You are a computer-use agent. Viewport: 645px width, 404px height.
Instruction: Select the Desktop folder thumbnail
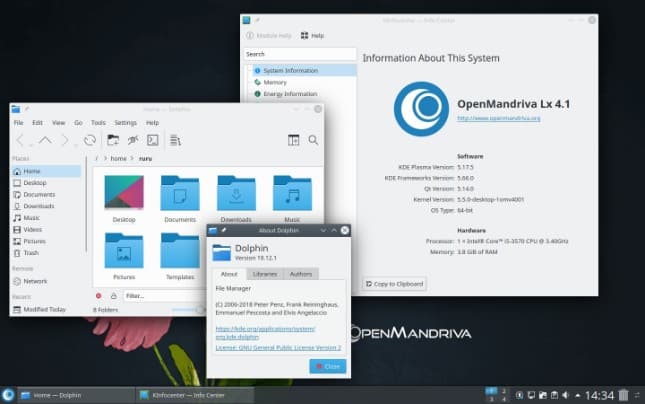coord(124,193)
